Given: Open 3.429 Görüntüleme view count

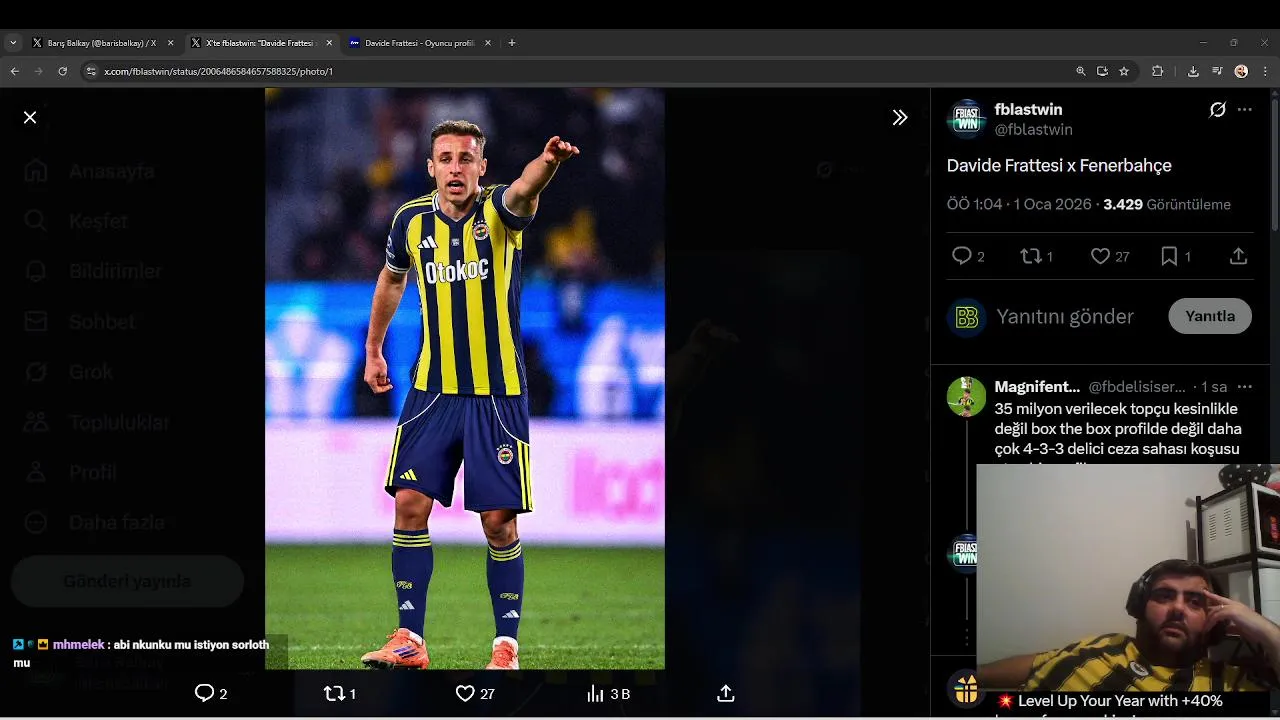Looking at the screenshot, I should 1167,204.
